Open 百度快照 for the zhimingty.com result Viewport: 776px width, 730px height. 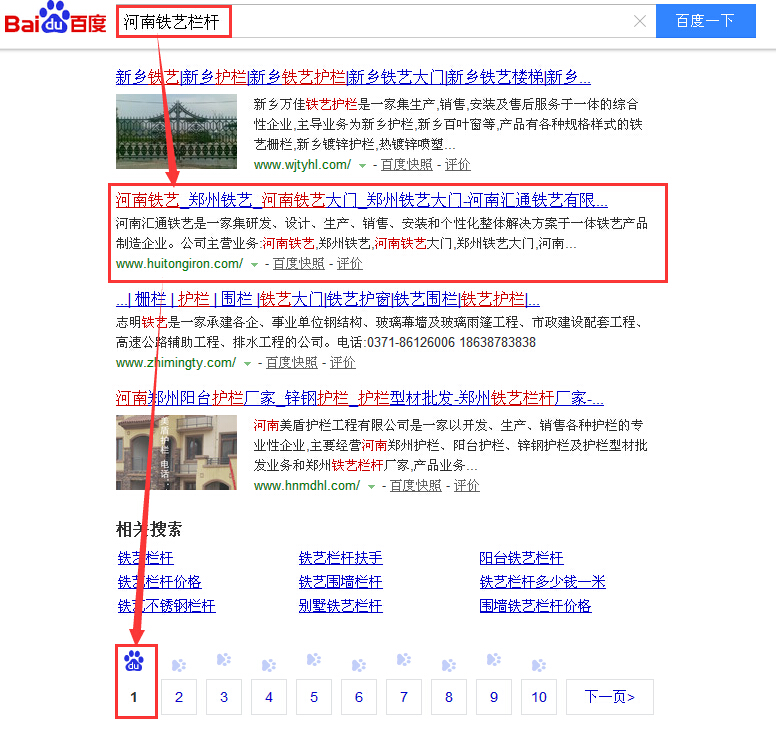click(291, 363)
